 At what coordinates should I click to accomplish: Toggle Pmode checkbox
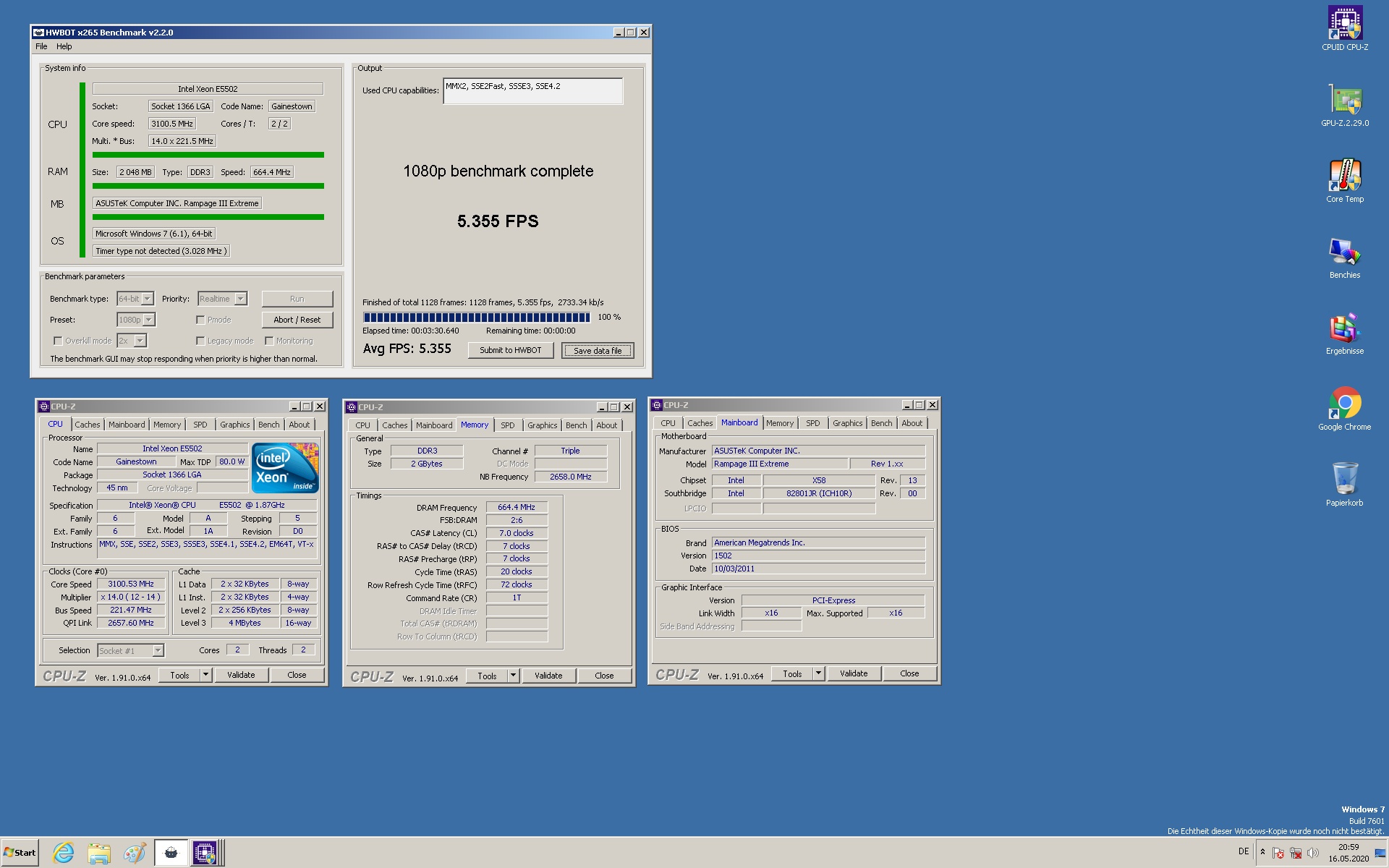(x=200, y=320)
